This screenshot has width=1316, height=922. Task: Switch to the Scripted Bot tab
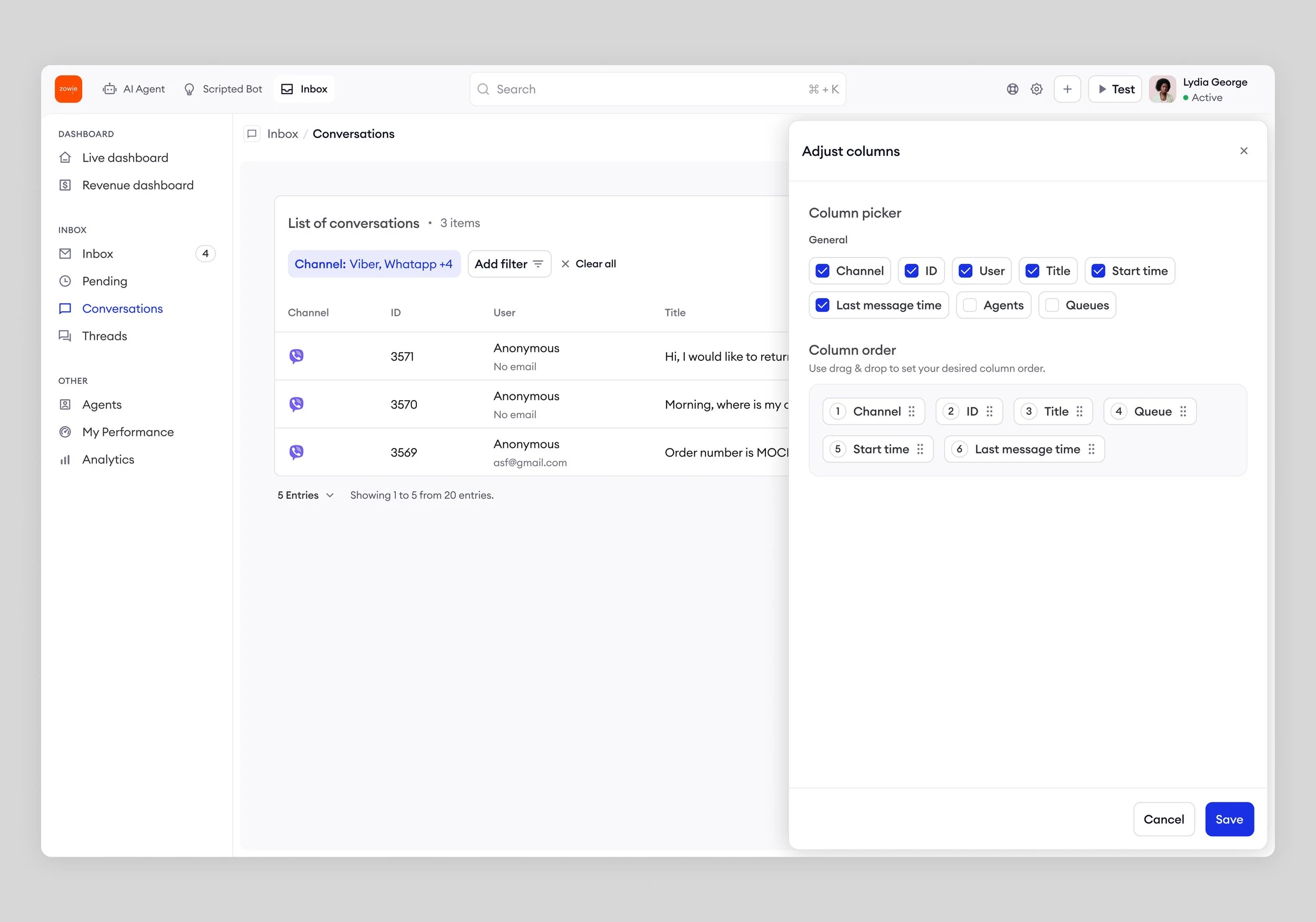tap(223, 89)
